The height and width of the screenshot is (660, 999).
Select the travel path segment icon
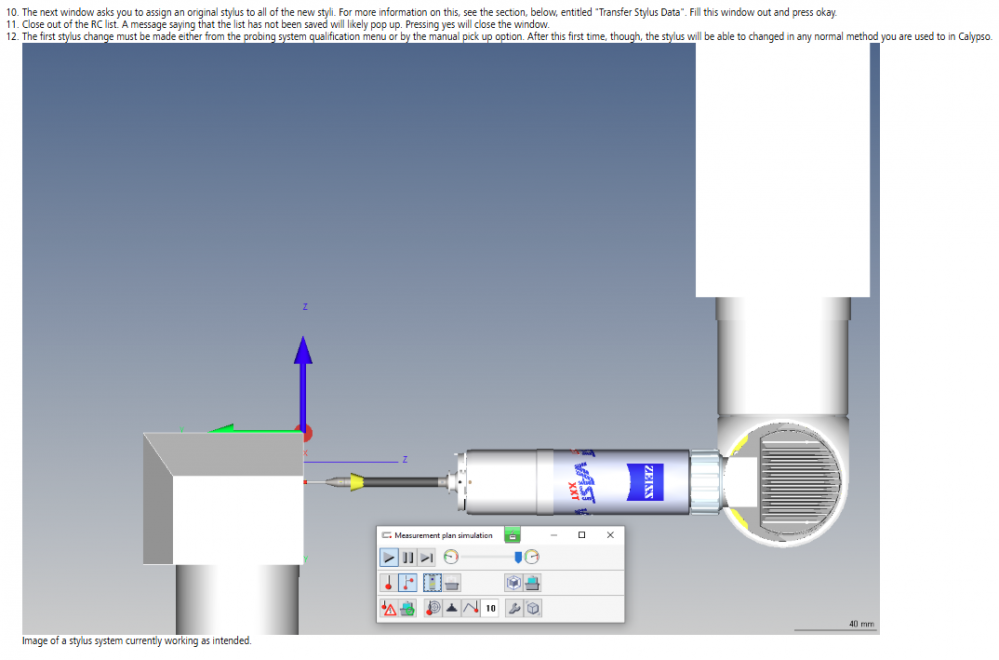coord(470,608)
